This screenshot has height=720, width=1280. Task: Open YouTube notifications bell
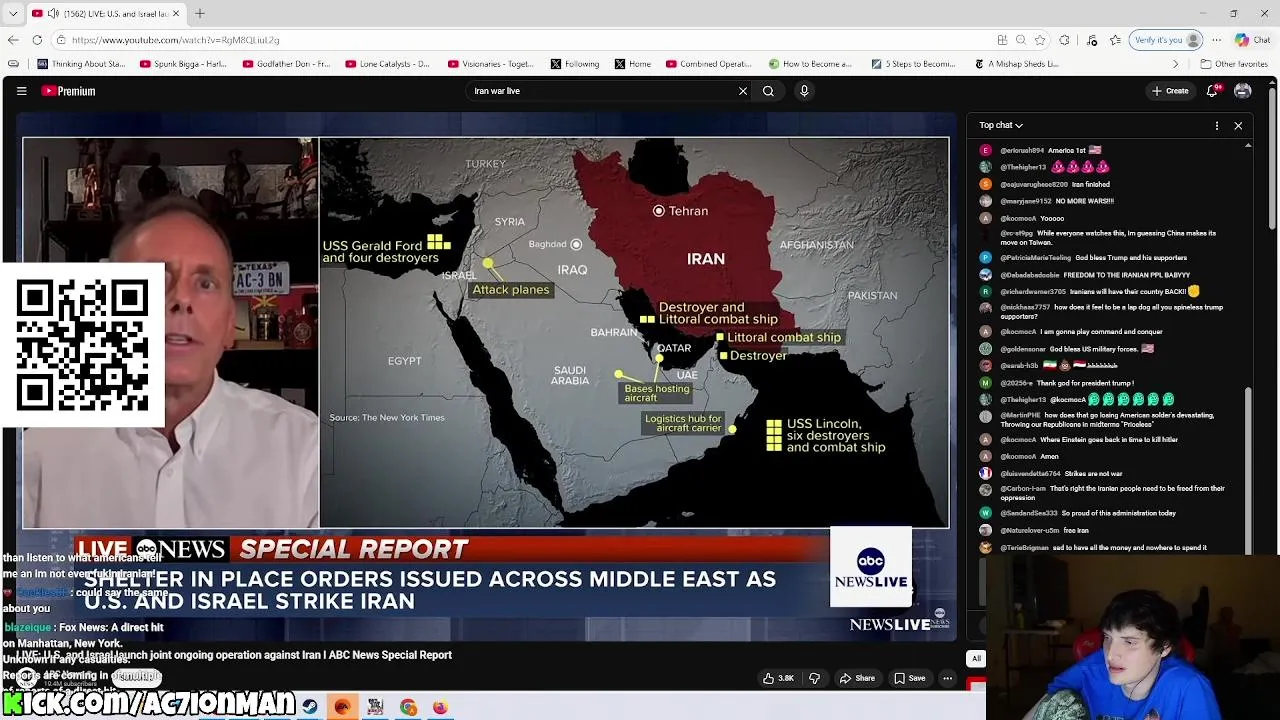(x=1212, y=91)
